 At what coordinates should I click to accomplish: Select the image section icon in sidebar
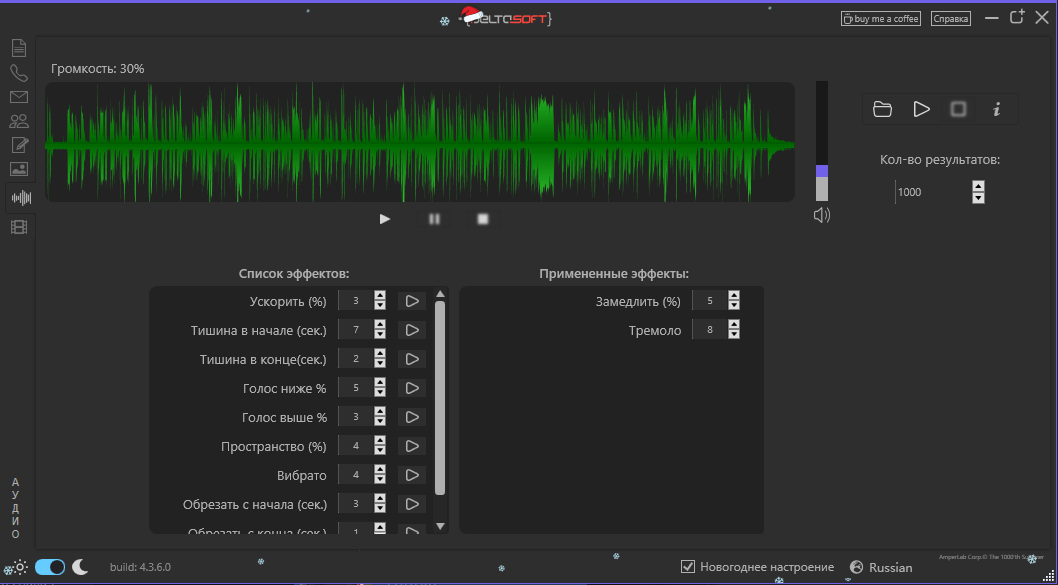click(x=18, y=169)
